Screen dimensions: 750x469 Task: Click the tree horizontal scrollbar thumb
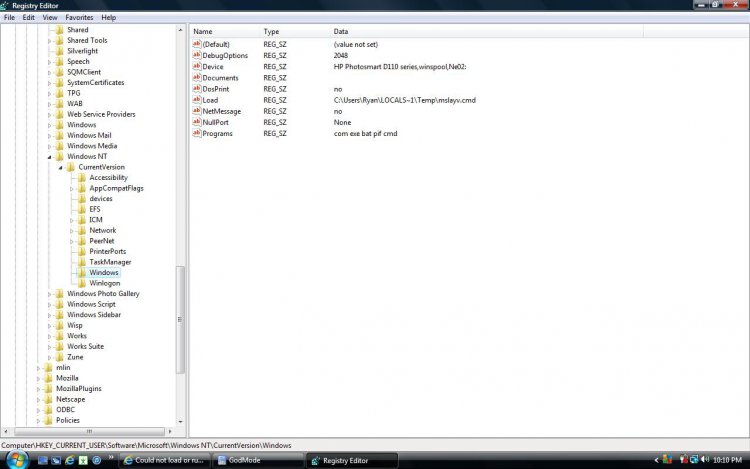coord(89,431)
